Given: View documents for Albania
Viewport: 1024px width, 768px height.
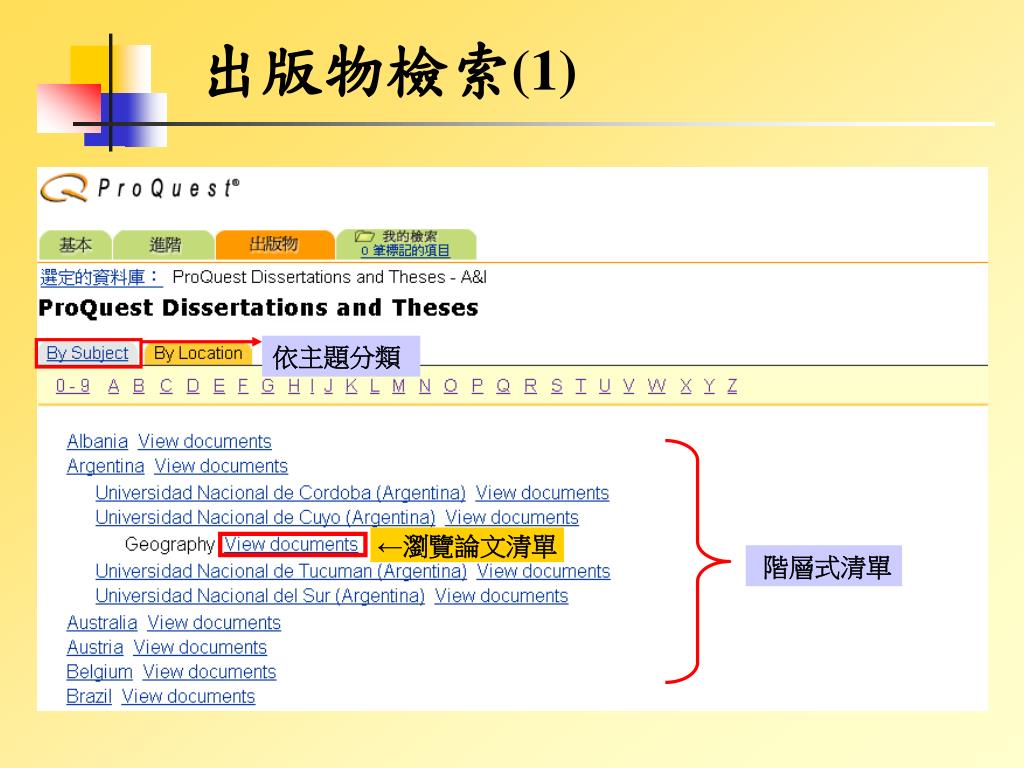Looking at the screenshot, I should pyautogui.click(x=204, y=441).
